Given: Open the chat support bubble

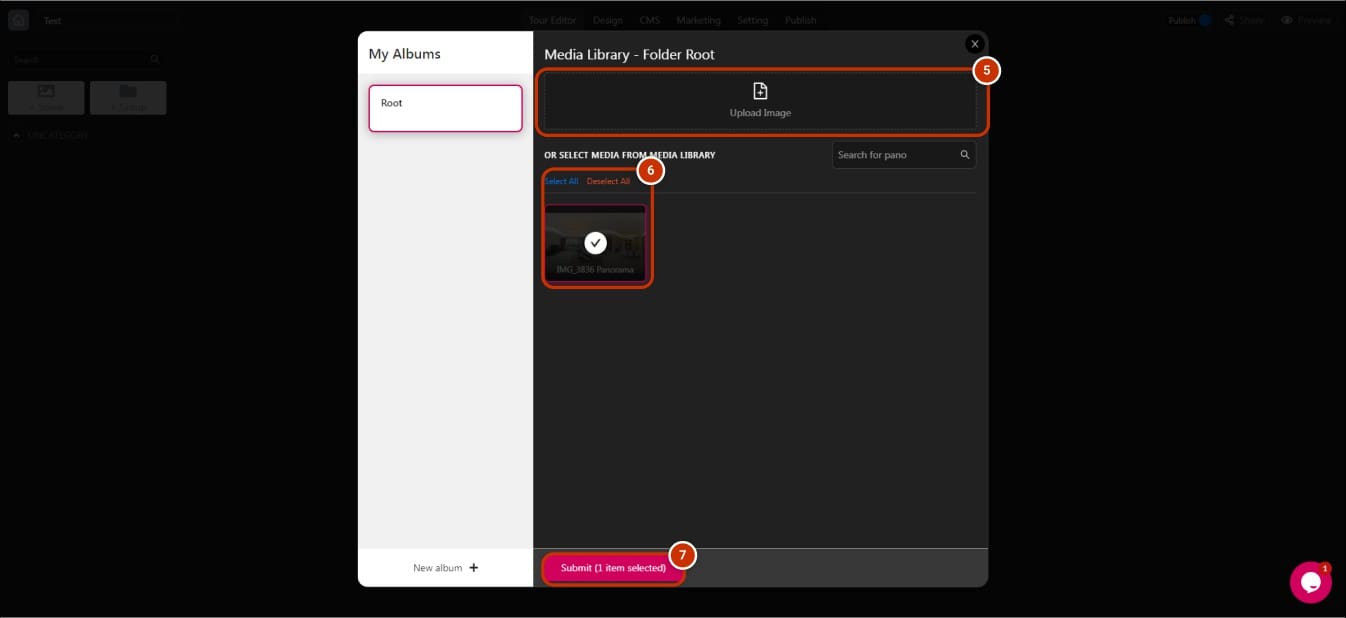Looking at the screenshot, I should pyautogui.click(x=1310, y=582).
